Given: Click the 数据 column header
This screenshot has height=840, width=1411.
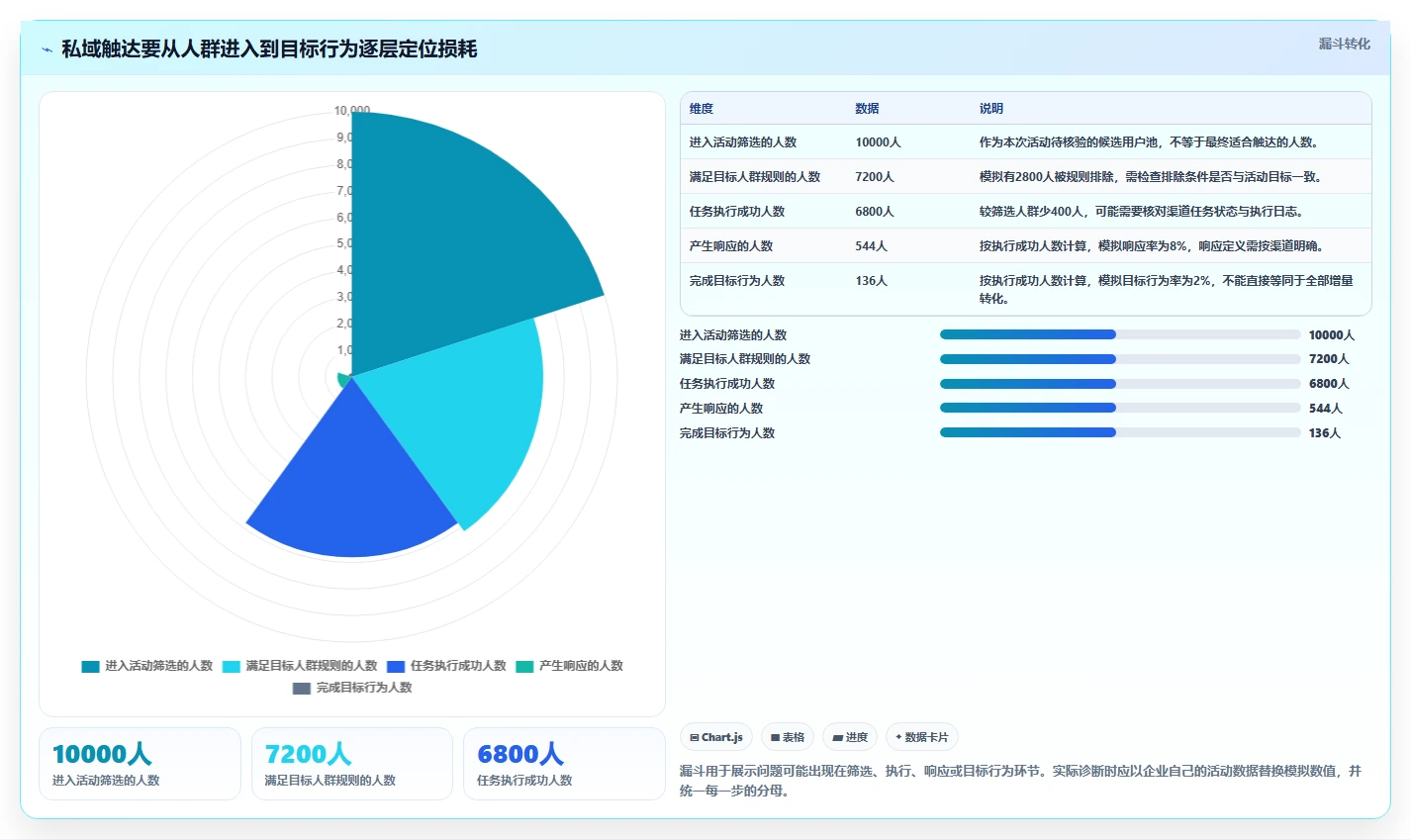Looking at the screenshot, I should [868, 109].
